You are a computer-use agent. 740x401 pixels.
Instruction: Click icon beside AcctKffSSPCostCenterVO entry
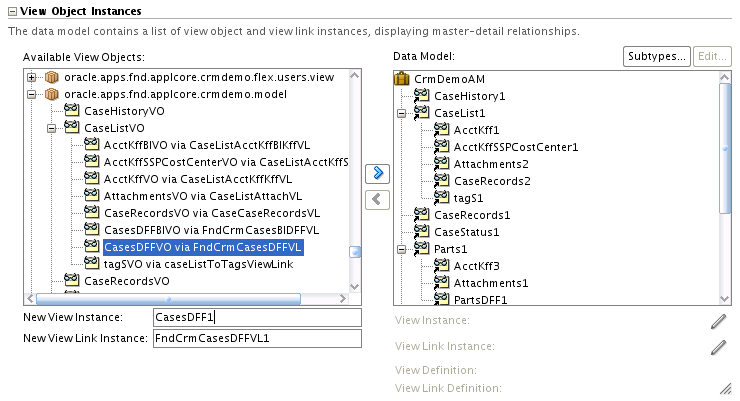tap(92, 161)
